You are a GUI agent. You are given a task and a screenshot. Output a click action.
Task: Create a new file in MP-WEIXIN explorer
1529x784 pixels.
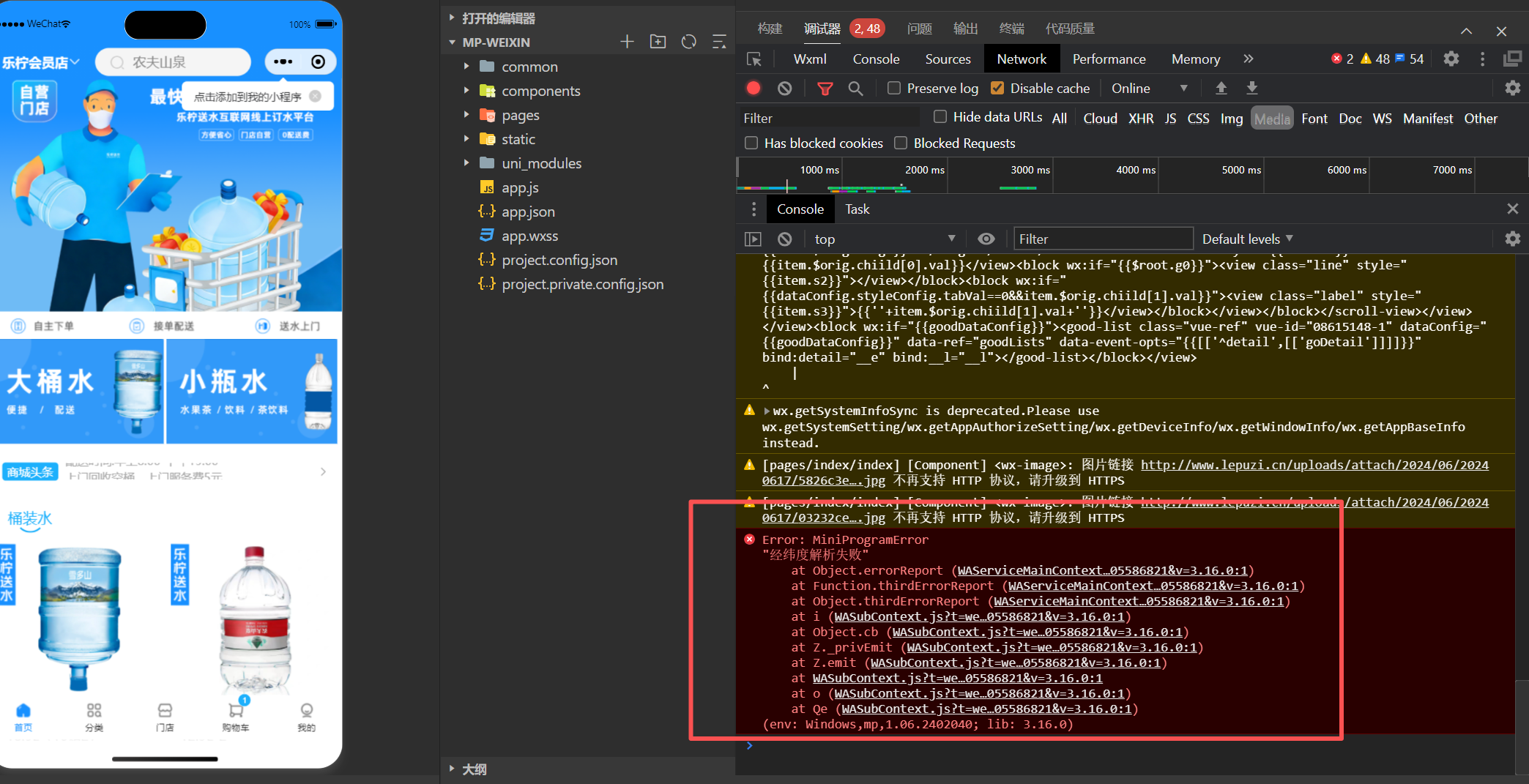coord(627,42)
